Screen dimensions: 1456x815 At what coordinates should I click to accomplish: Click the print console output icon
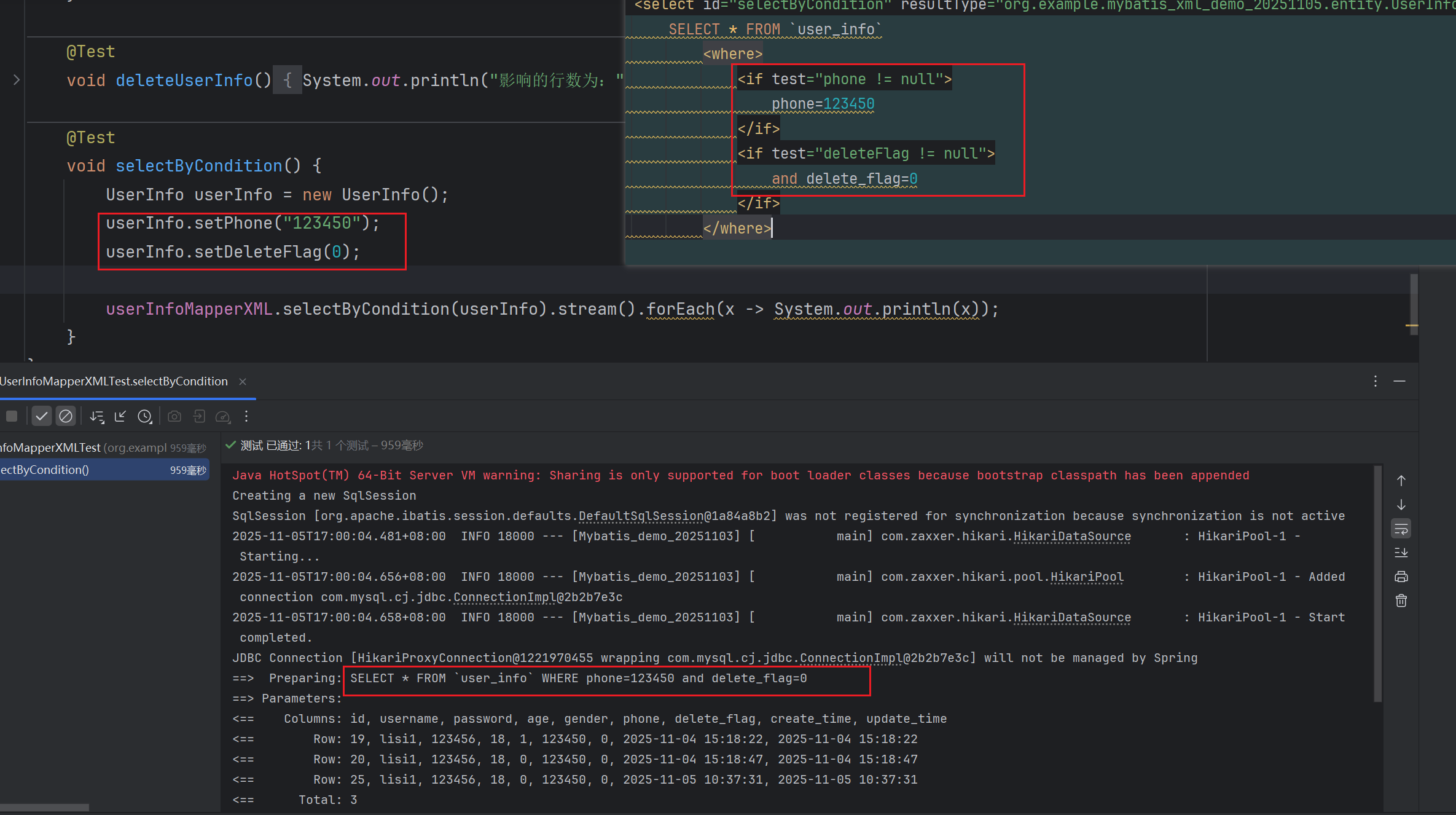click(x=1401, y=577)
